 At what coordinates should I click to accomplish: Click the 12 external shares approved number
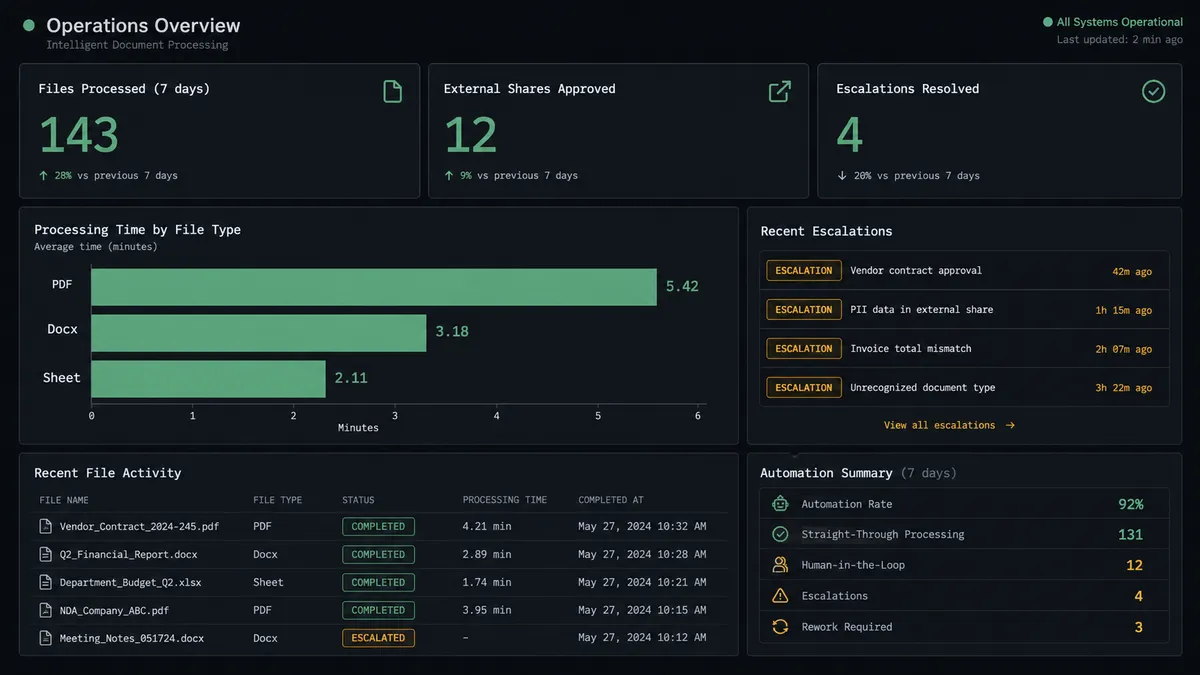(470, 135)
